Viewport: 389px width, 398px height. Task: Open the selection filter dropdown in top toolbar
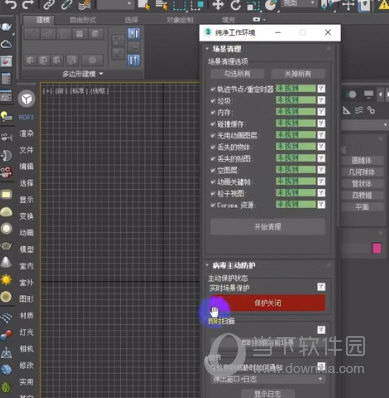pos(115,4)
